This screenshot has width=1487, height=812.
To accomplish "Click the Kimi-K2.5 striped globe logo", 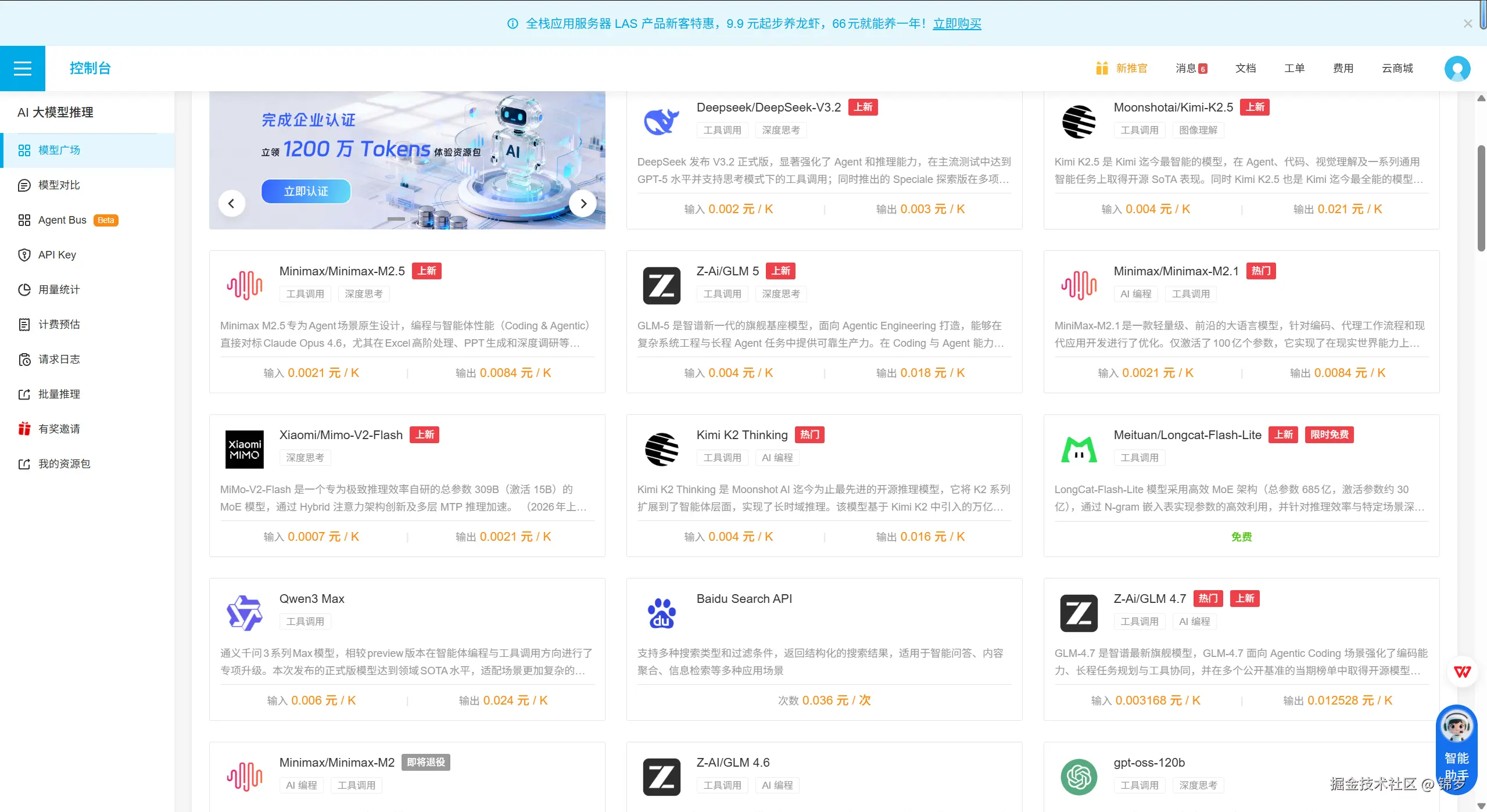I will (1078, 122).
